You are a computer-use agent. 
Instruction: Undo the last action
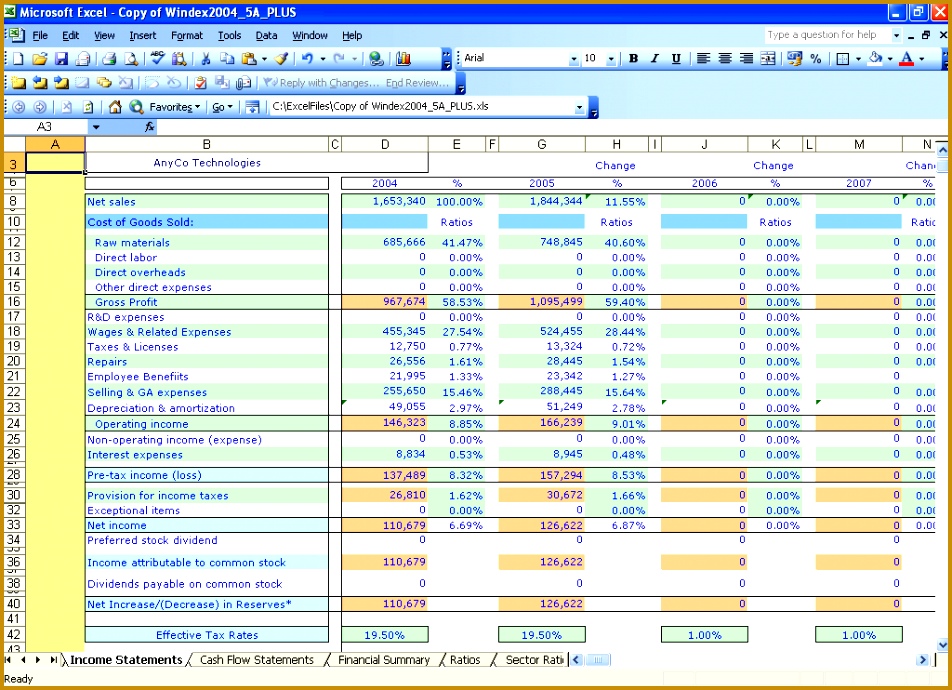(307, 59)
